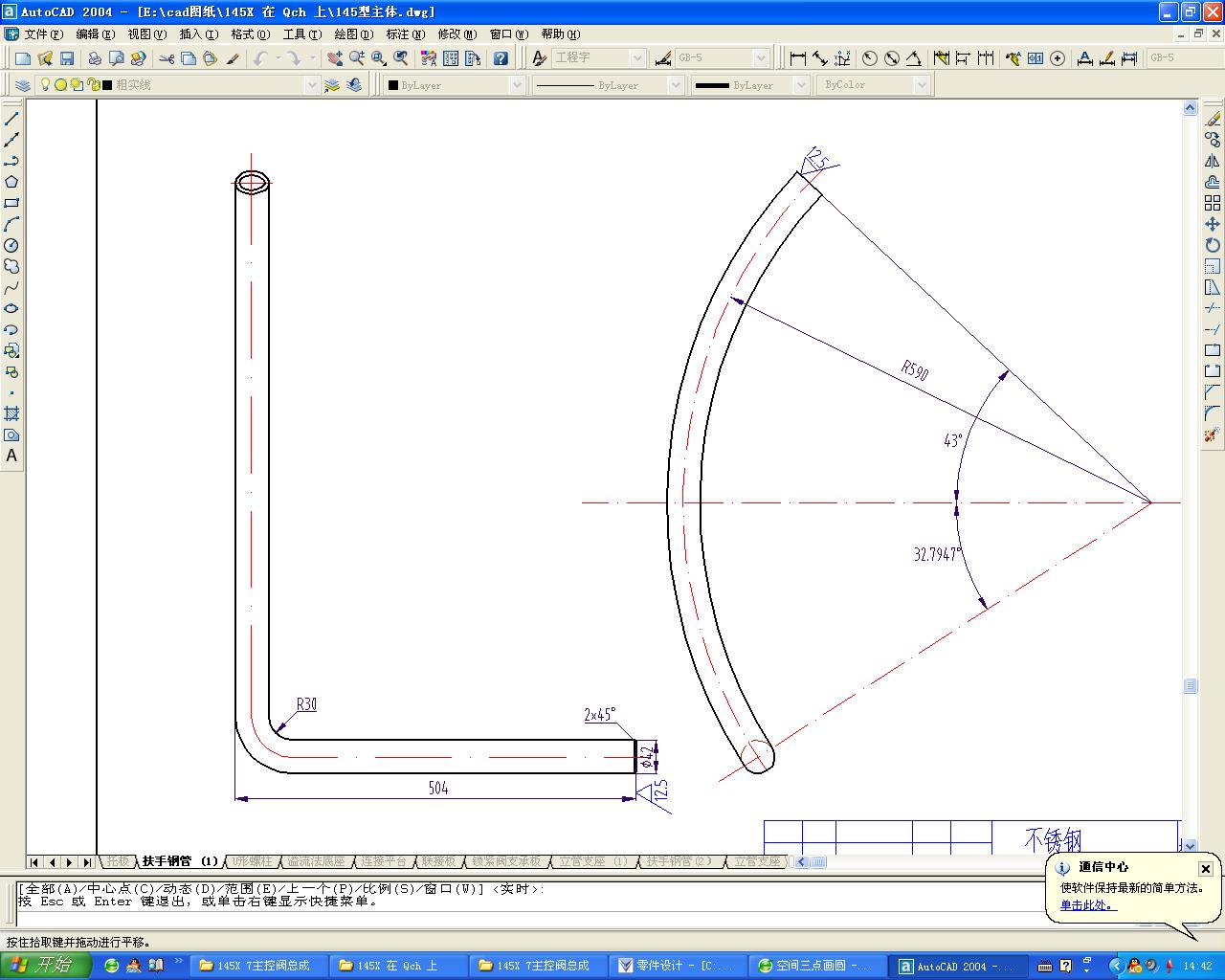Start a Diameter dimension
1225x980 pixels.
(x=892, y=58)
